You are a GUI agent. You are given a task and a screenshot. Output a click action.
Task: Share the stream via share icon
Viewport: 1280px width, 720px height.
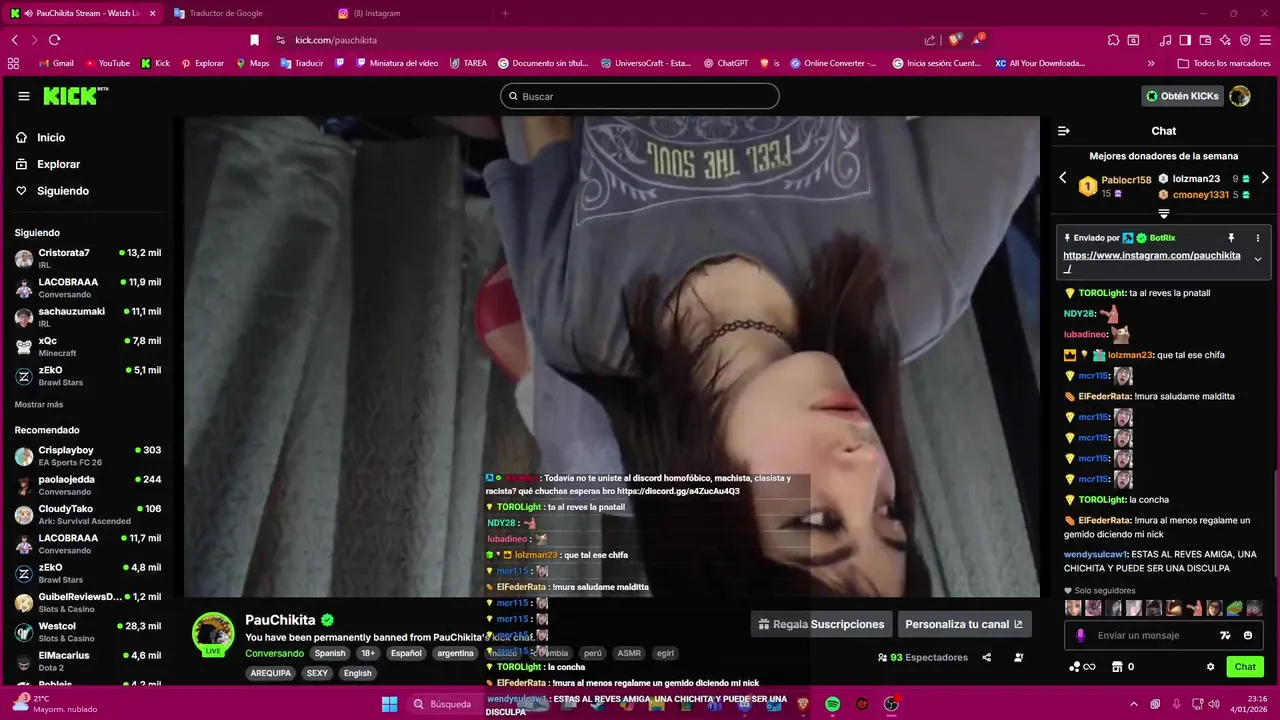click(x=987, y=657)
